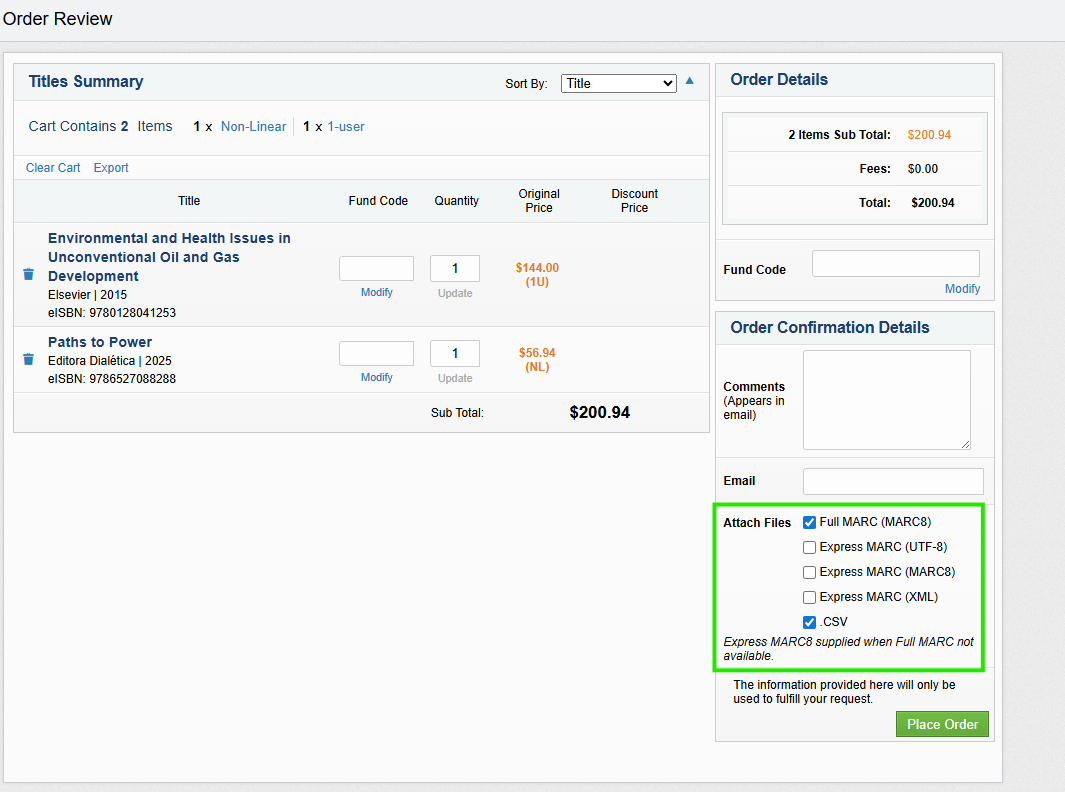Click the Discount Price column header
This screenshot has width=1065, height=792.
[x=634, y=201]
